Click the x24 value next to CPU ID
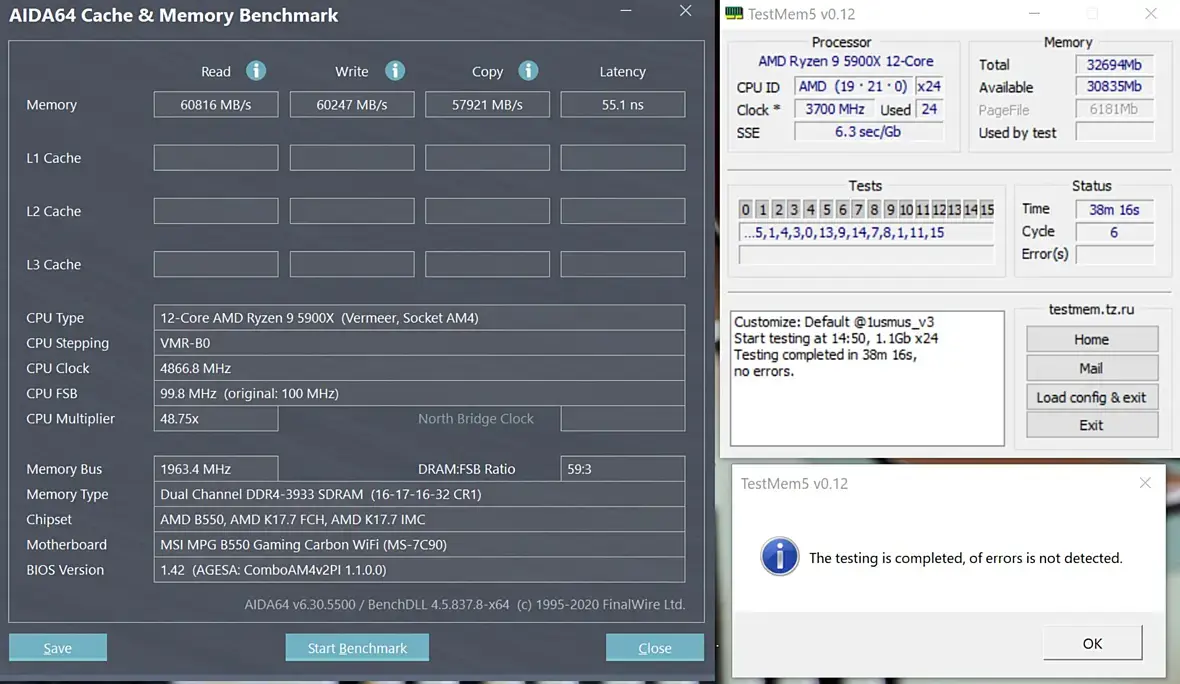Image resolution: width=1180 pixels, height=684 pixels. click(x=929, y=87)
